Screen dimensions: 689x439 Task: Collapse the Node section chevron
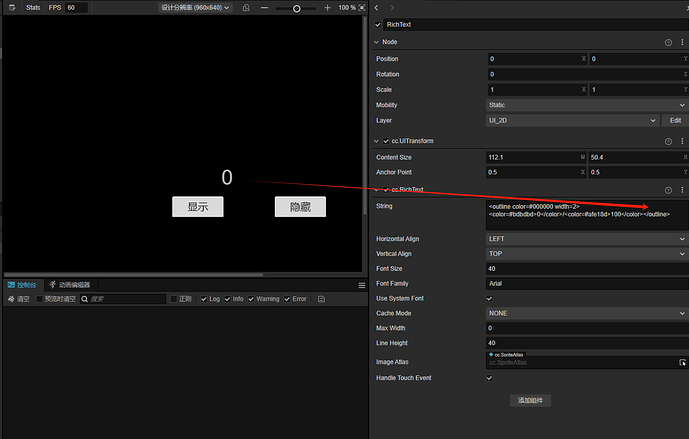376,42
